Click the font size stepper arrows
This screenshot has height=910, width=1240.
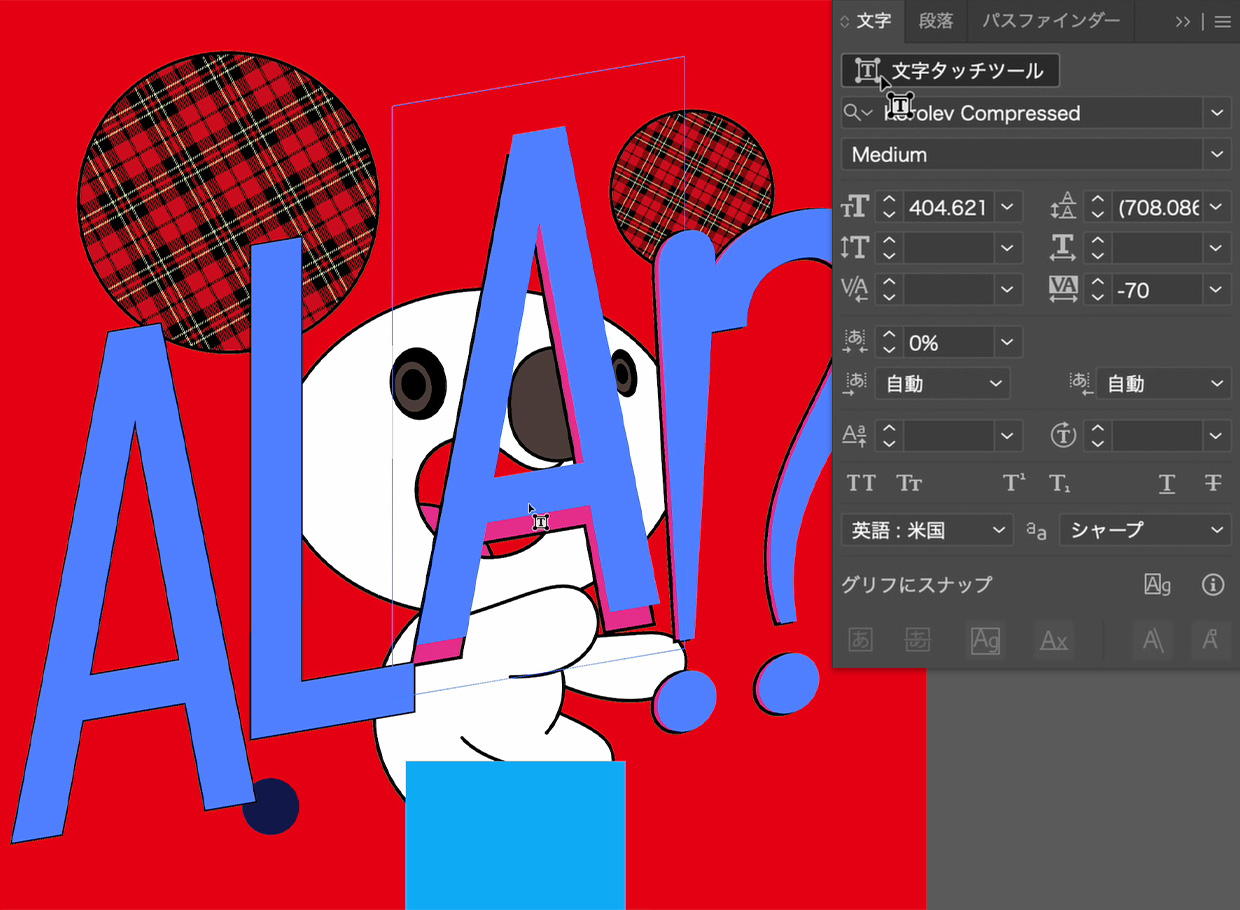click(888, 207)
